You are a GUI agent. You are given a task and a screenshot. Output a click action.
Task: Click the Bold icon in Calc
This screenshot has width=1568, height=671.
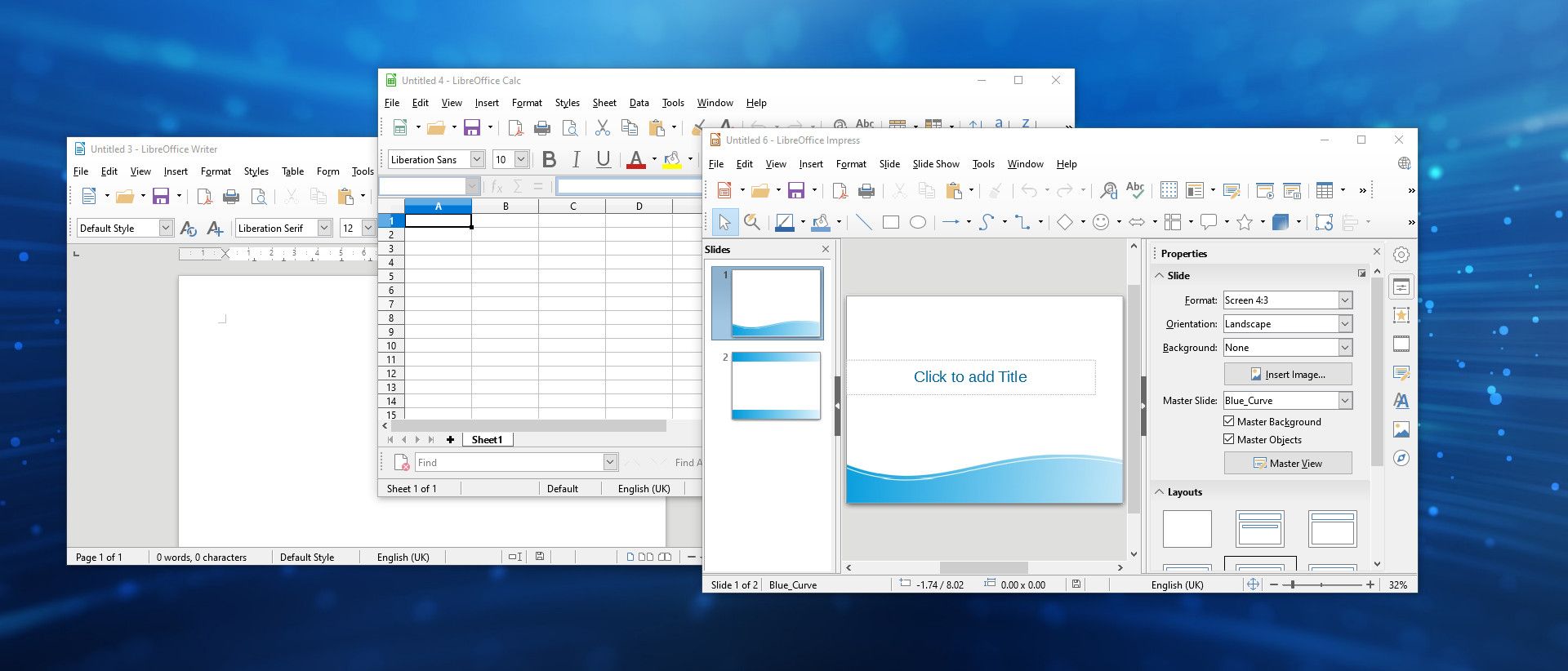[x=549, y=160]
